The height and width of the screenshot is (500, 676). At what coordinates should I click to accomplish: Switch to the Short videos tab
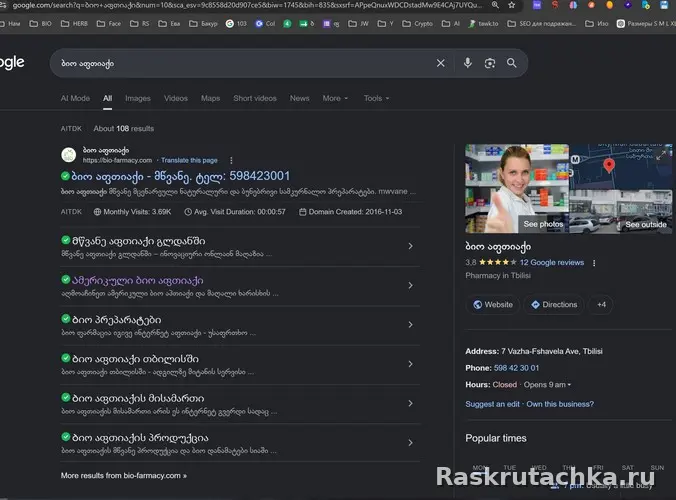255,98
